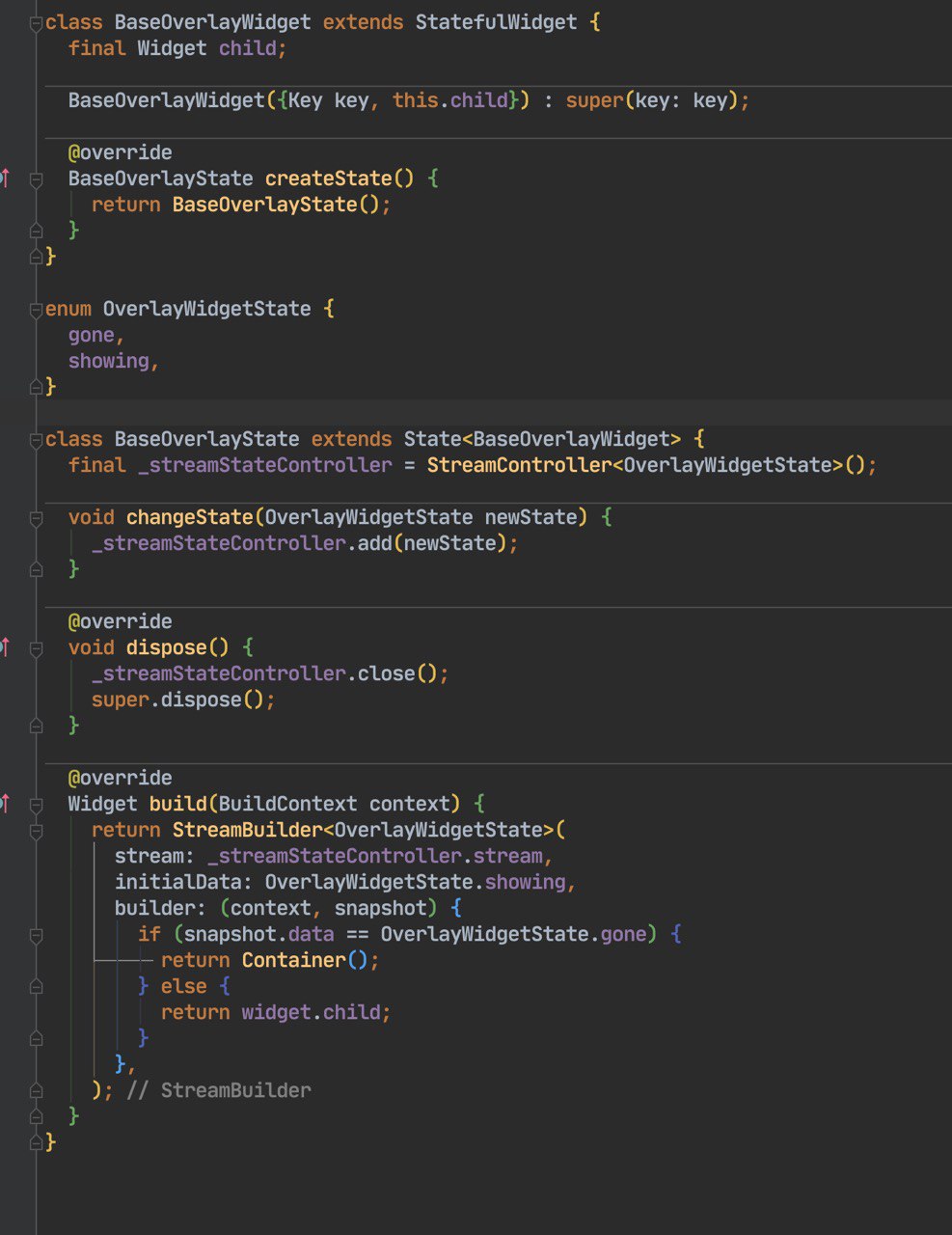The image size is (952, 1235).
Task: Click 'widget.child' in the else return
Action: coord(311,1012)
